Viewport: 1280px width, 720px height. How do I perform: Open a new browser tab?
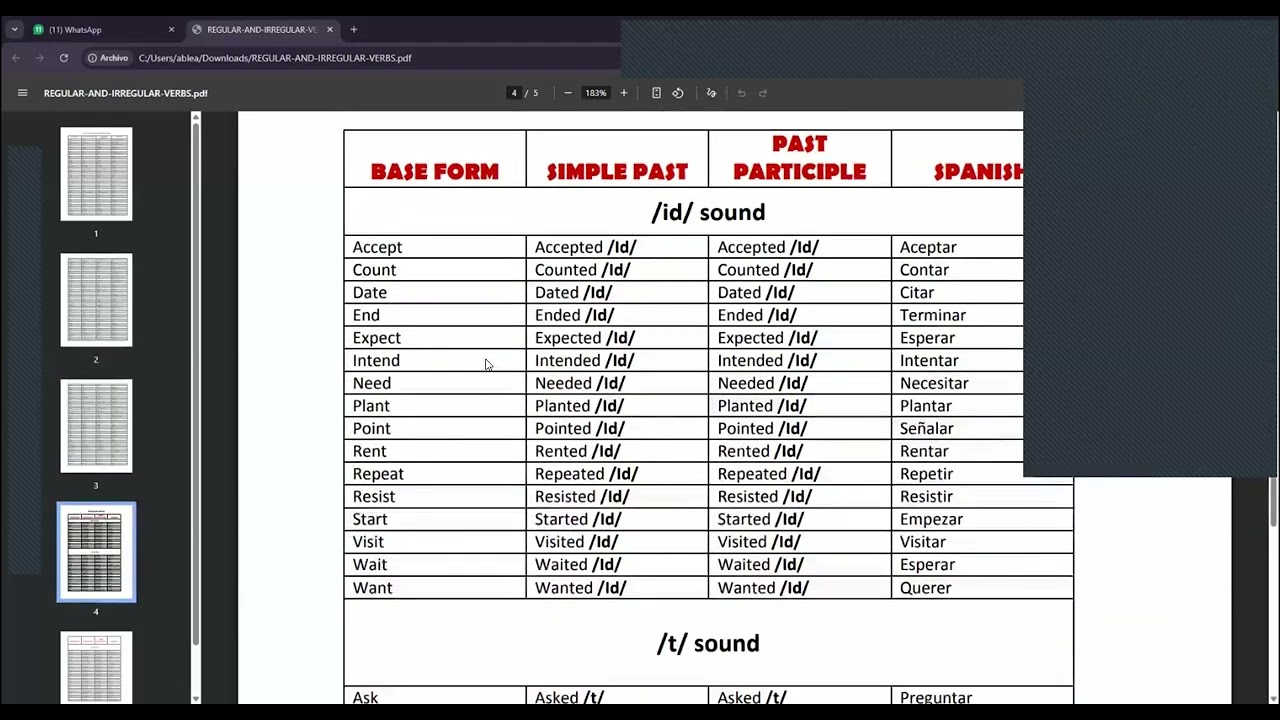[x=353, y=30]
